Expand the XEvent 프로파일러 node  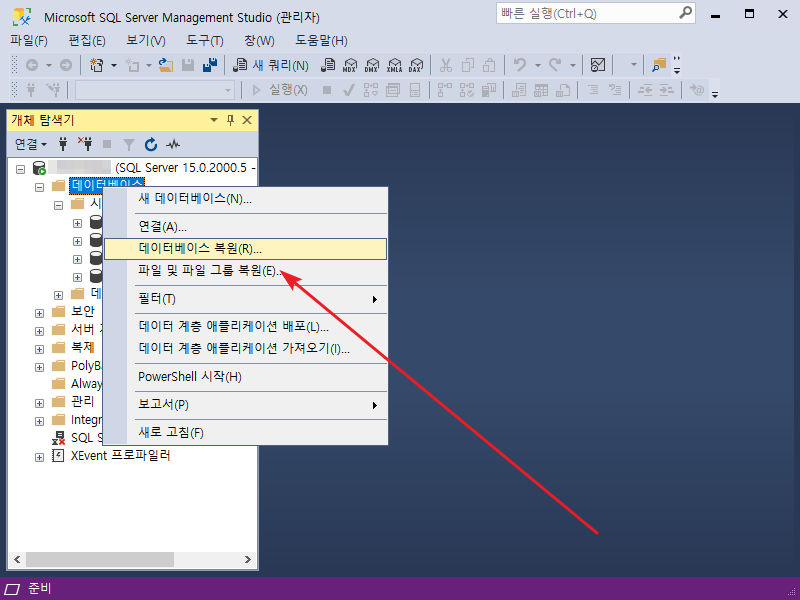tap(39, 457)
